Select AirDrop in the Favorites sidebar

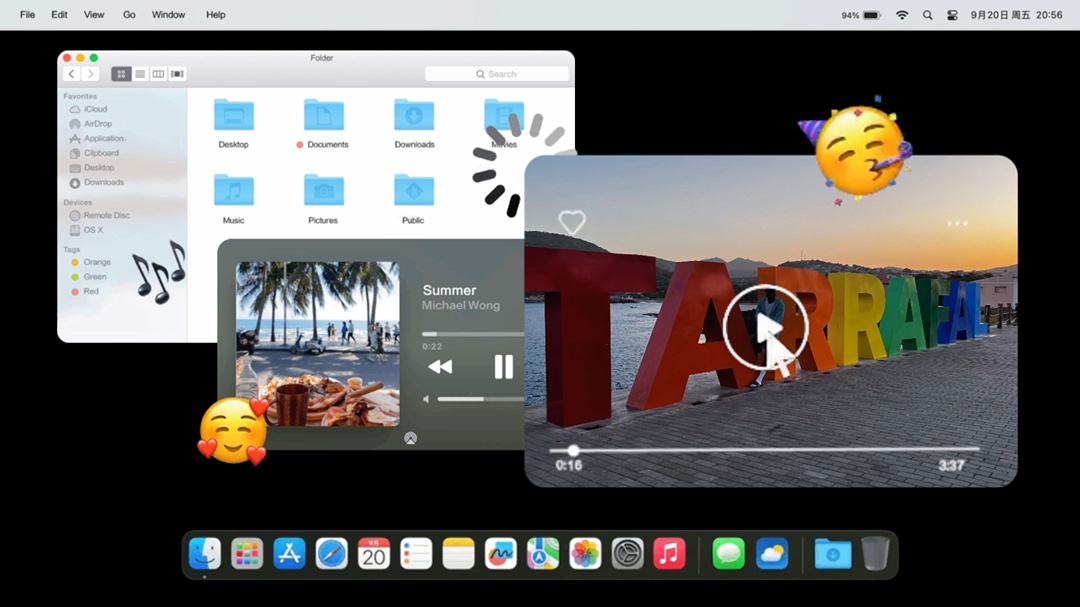pos(90,124)
